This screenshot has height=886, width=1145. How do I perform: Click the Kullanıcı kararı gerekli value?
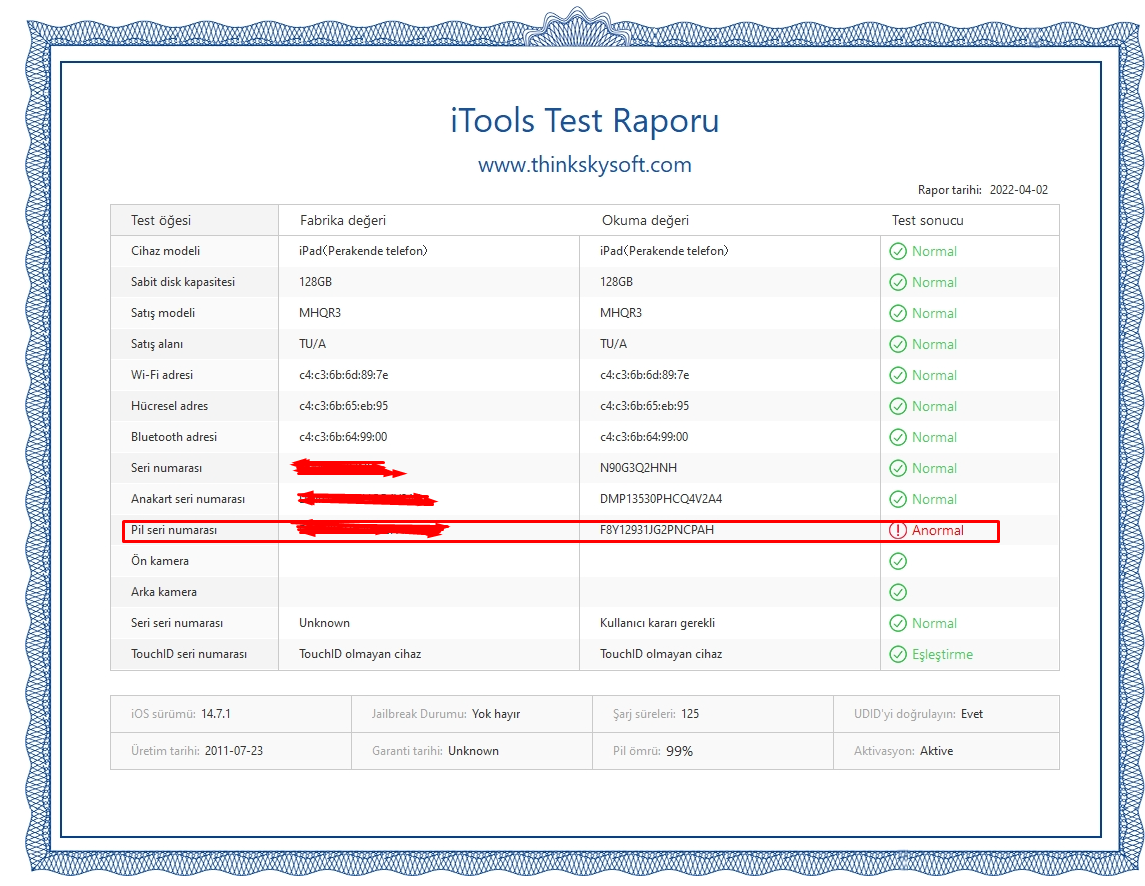coord(657,623)
